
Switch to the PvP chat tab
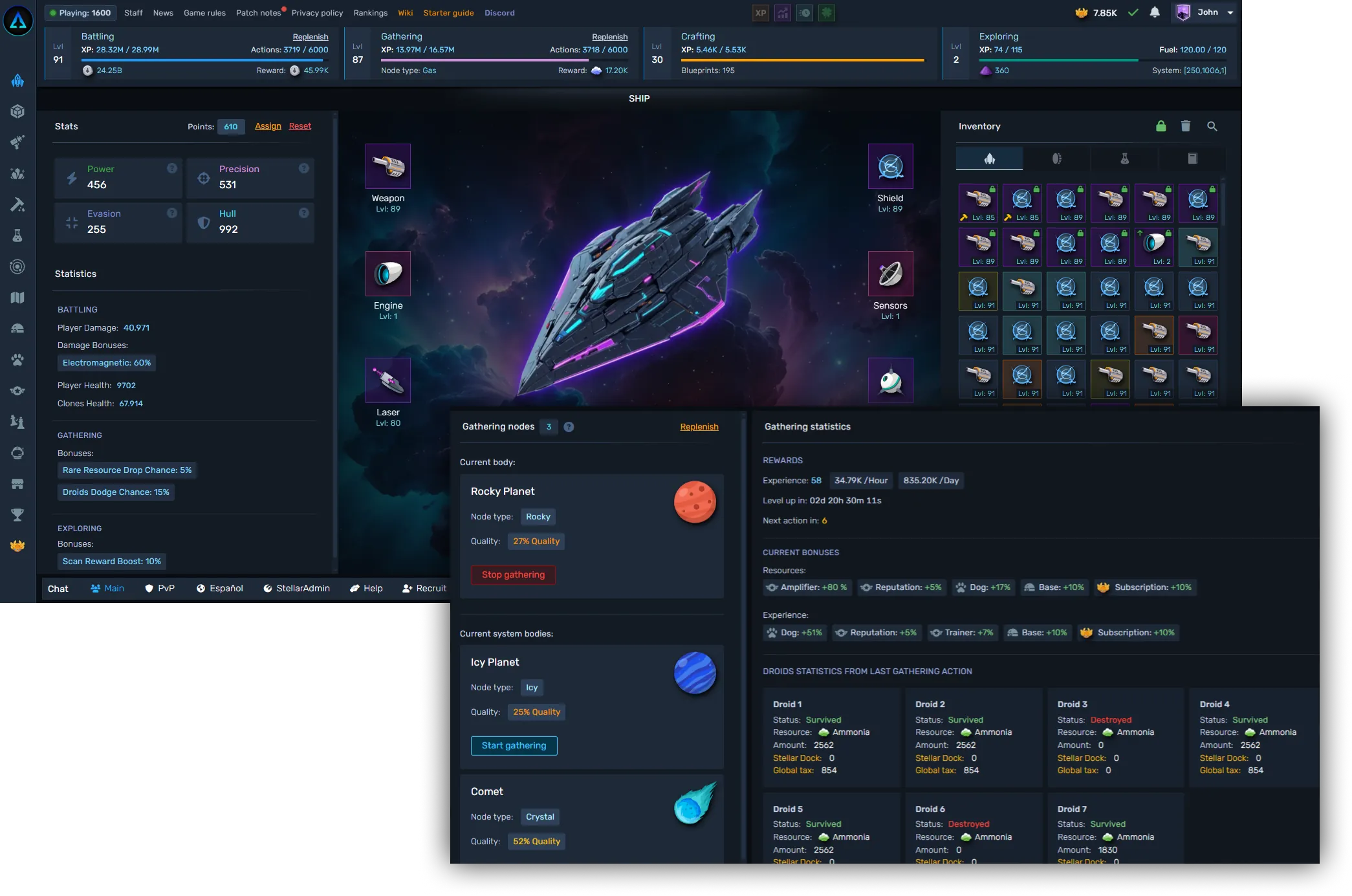click(x=159, y=588)
